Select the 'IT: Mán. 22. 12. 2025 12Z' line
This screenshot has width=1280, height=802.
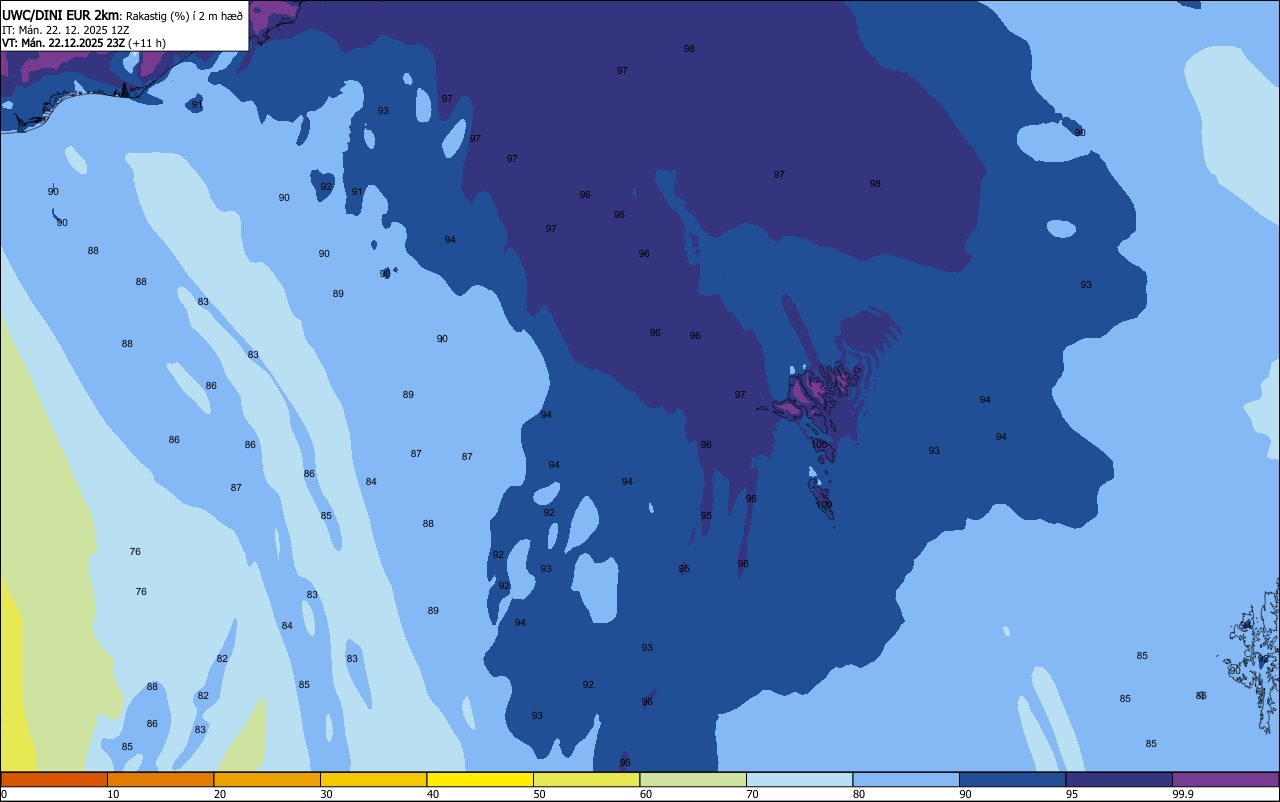pos(65,30)
